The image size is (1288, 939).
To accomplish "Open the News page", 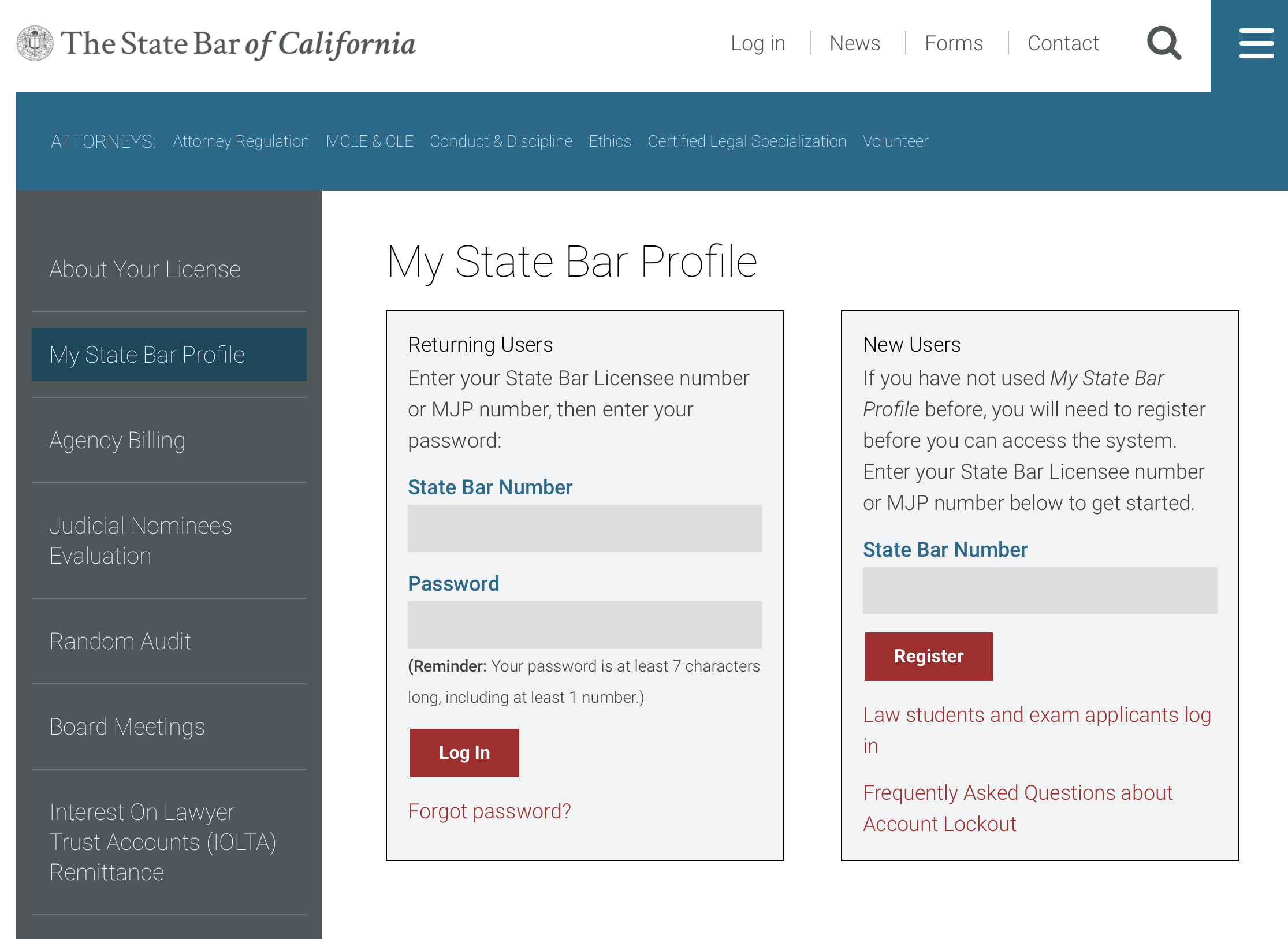I will 855,43.
